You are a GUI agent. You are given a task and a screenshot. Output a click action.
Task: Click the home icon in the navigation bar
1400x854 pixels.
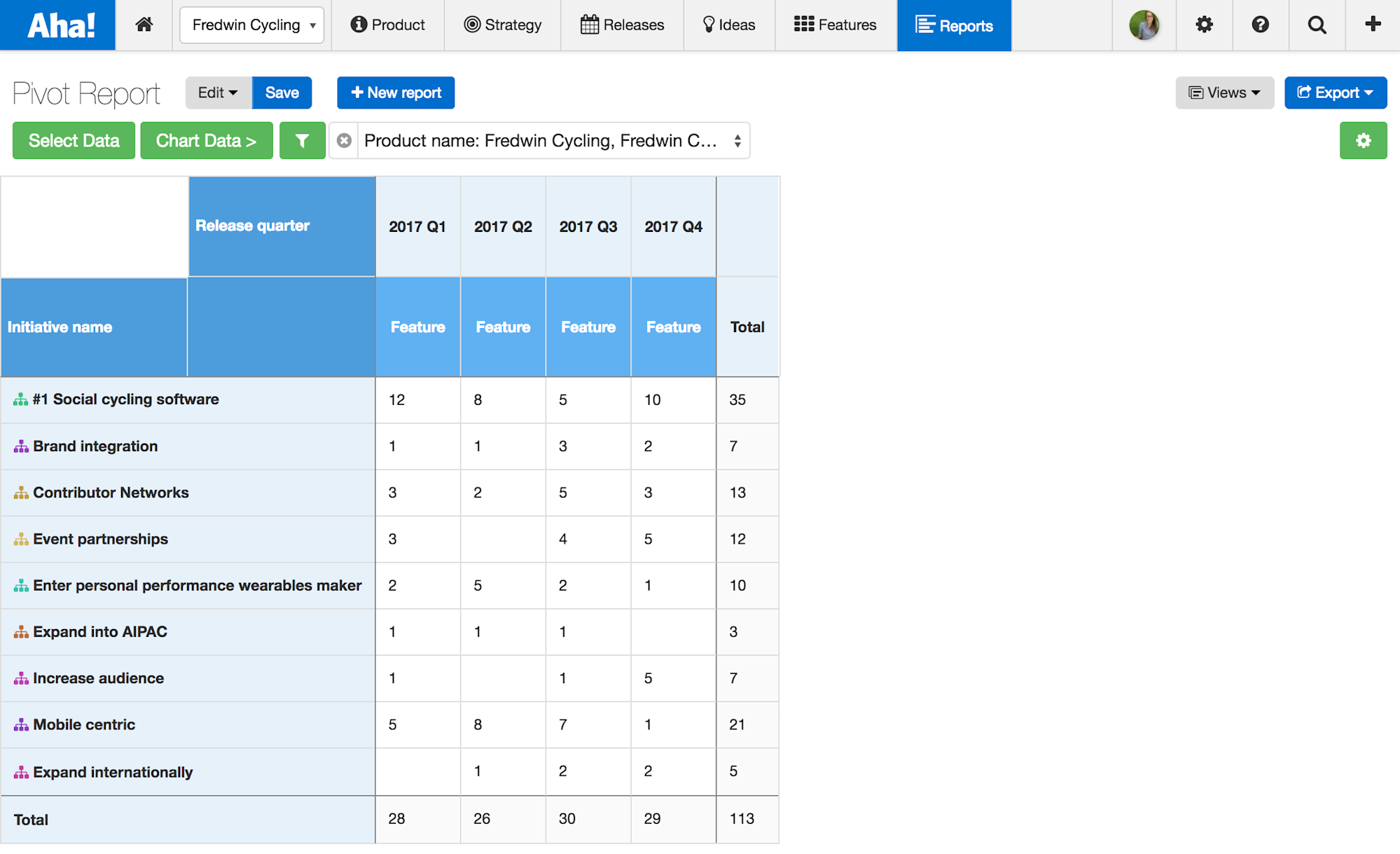coord(144,24)
